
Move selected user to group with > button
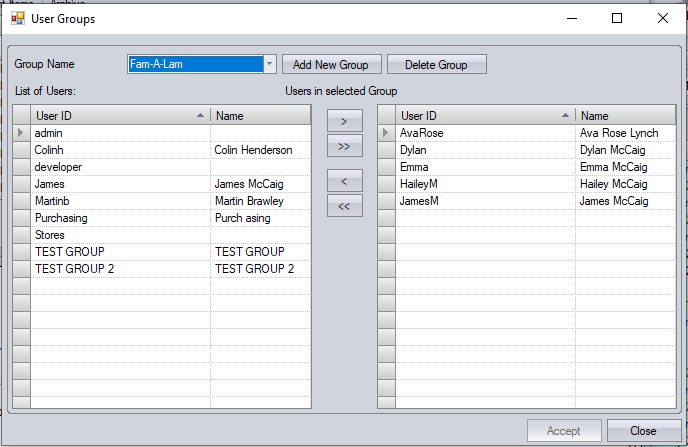344,121
